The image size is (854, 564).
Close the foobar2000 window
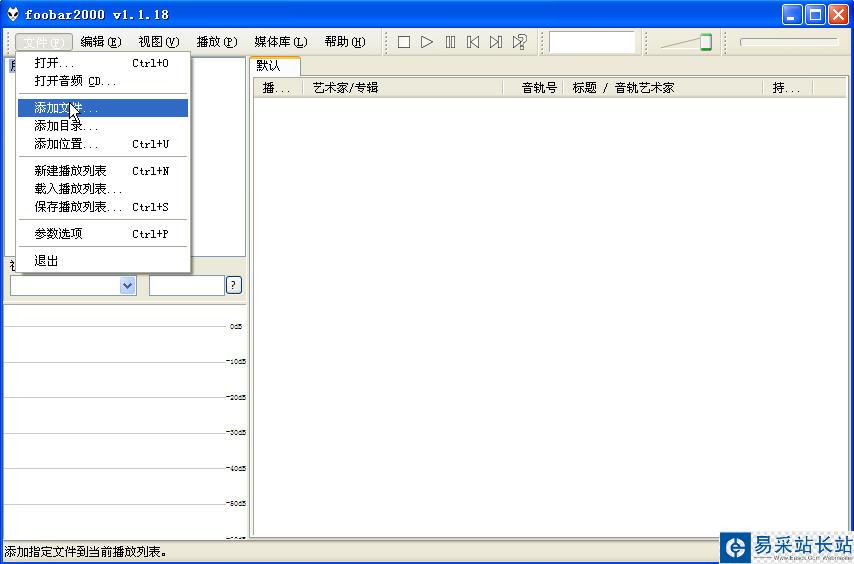838,15
